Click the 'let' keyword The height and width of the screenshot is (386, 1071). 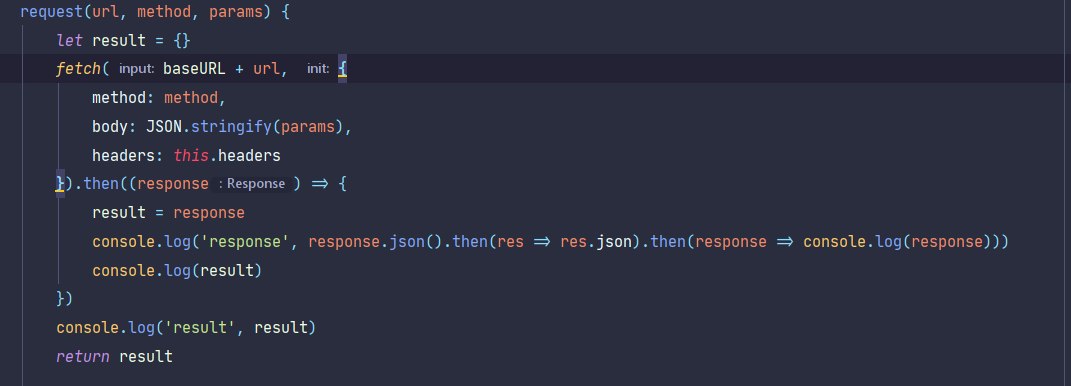(69, 40)
